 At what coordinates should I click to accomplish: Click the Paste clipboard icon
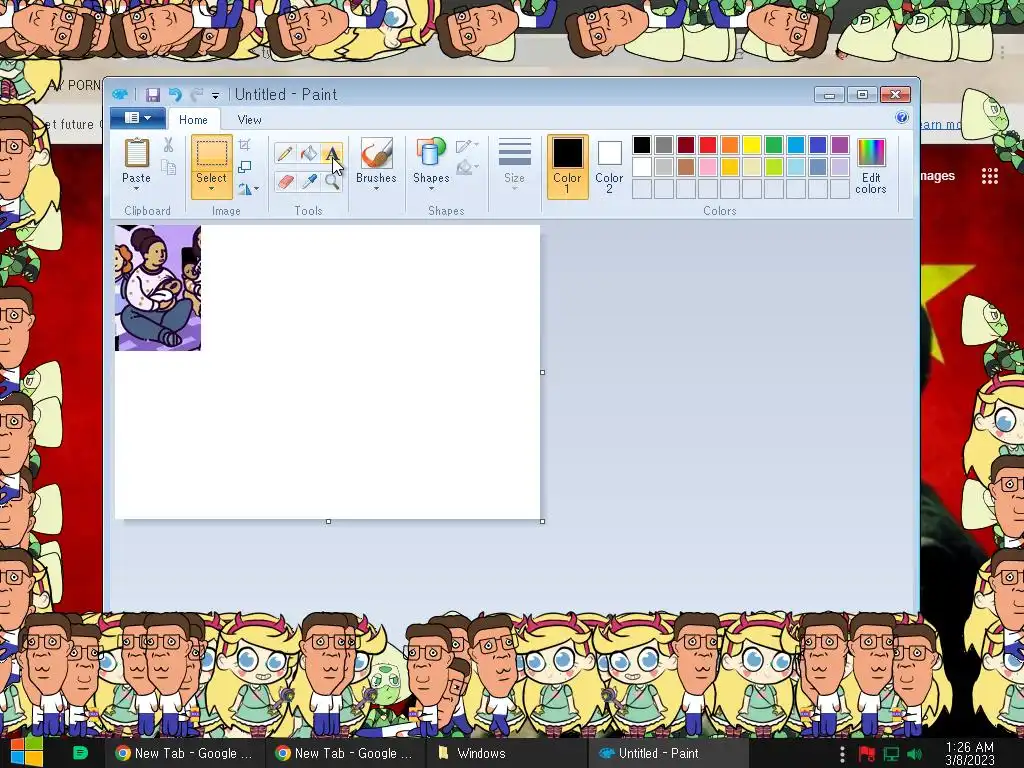tap(136, 153)
